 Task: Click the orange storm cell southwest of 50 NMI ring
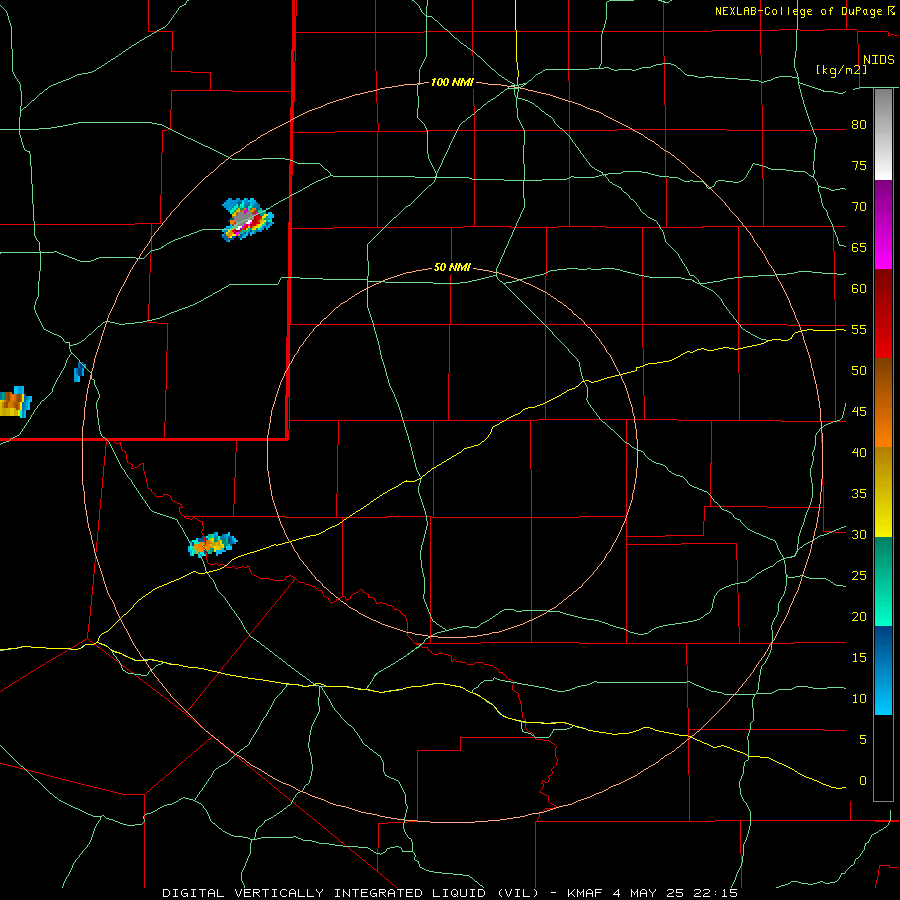coord(212,545)
